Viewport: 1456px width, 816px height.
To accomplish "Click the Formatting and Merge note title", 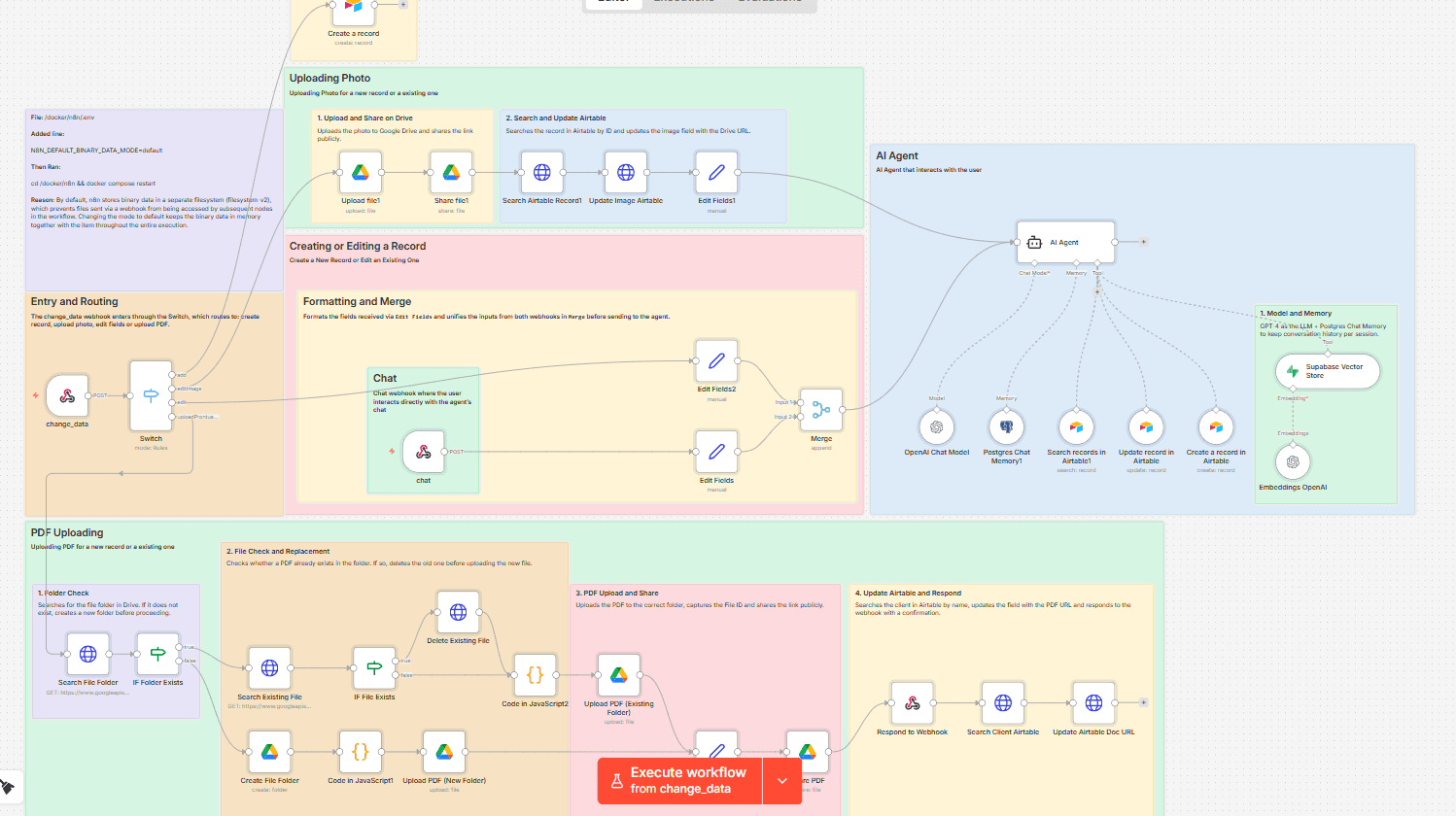I will [x=357, y=301].
